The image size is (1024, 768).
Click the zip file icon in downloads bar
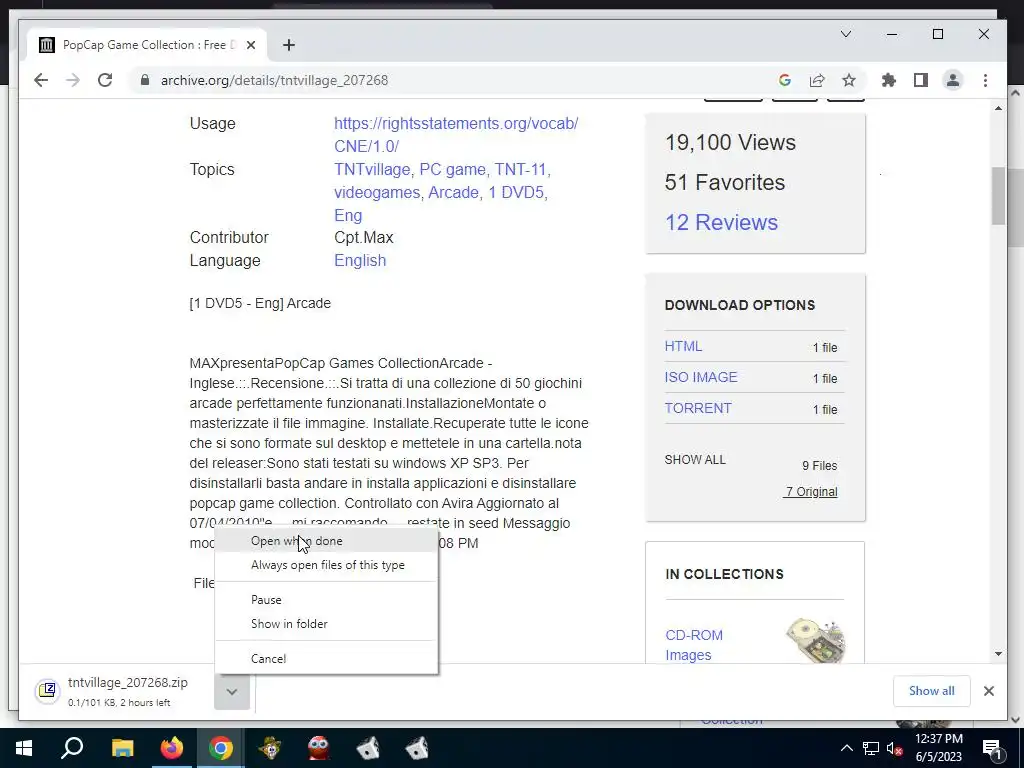pos(48,690)
